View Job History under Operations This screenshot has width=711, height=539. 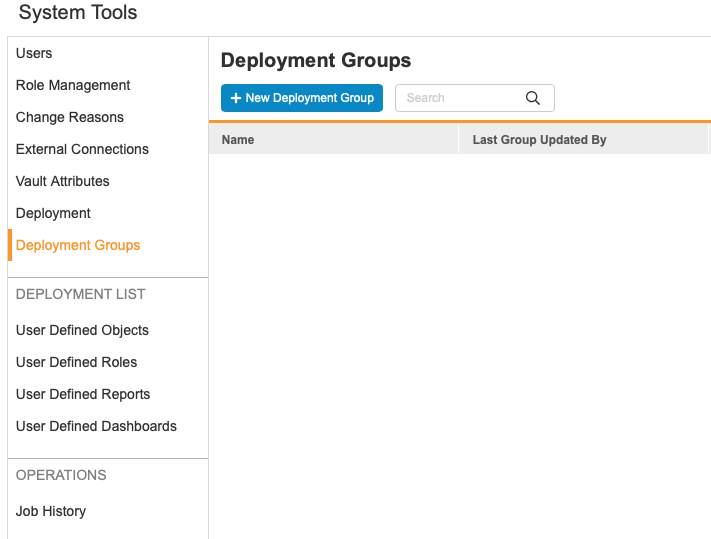click(x=51, y=511)
